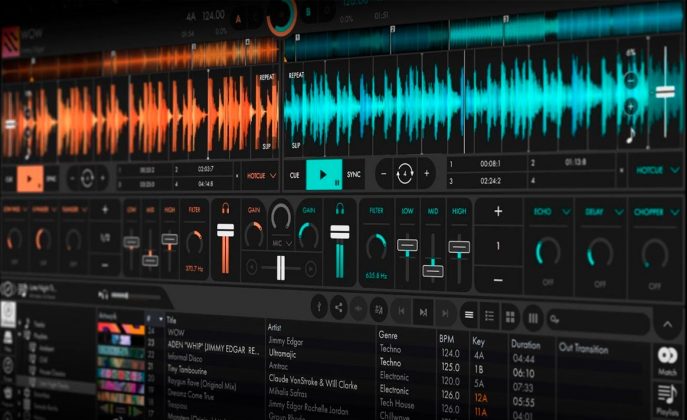Click the crossfader handle

click(x=281, y=268)
